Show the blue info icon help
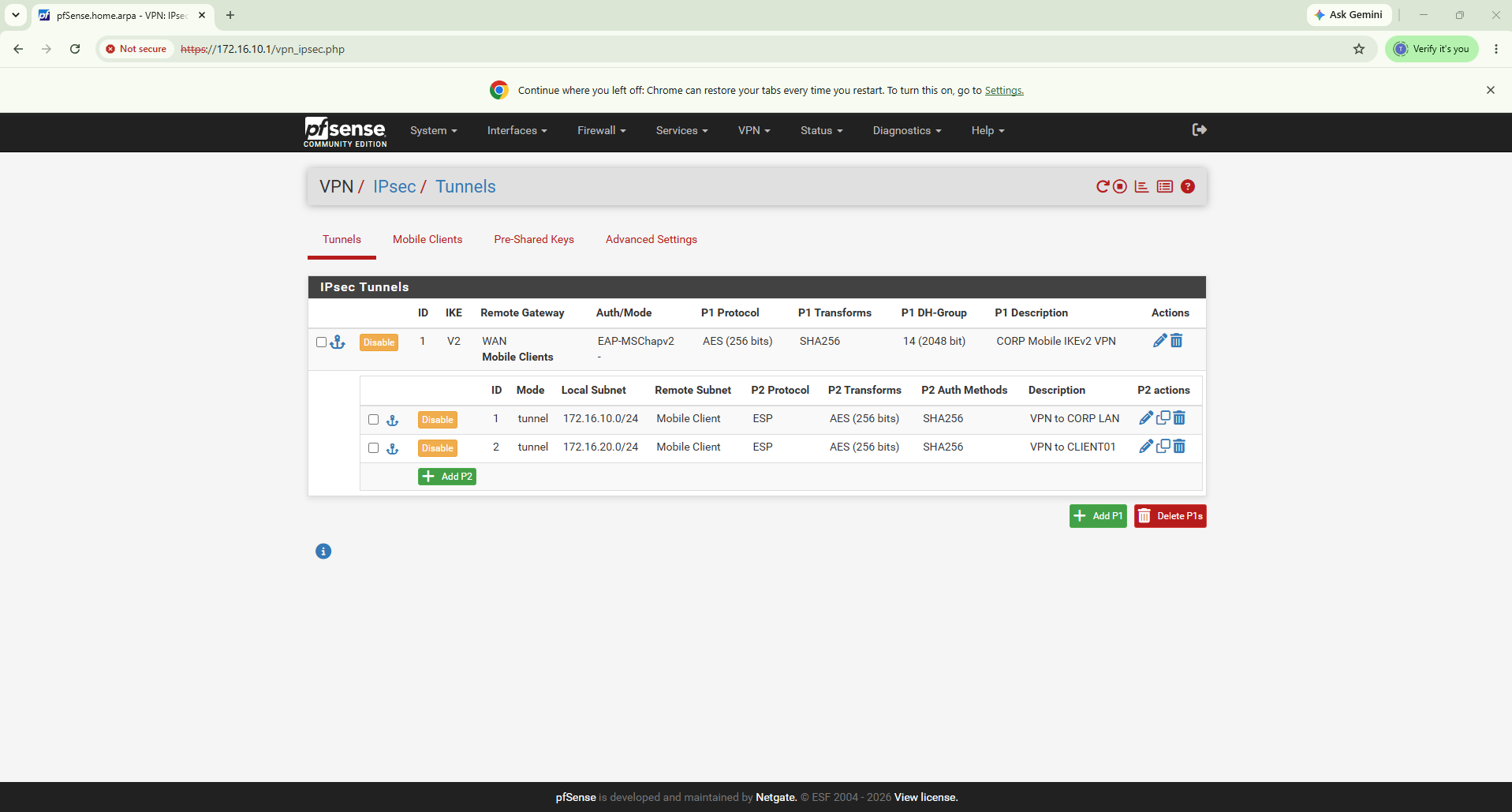 323,552
